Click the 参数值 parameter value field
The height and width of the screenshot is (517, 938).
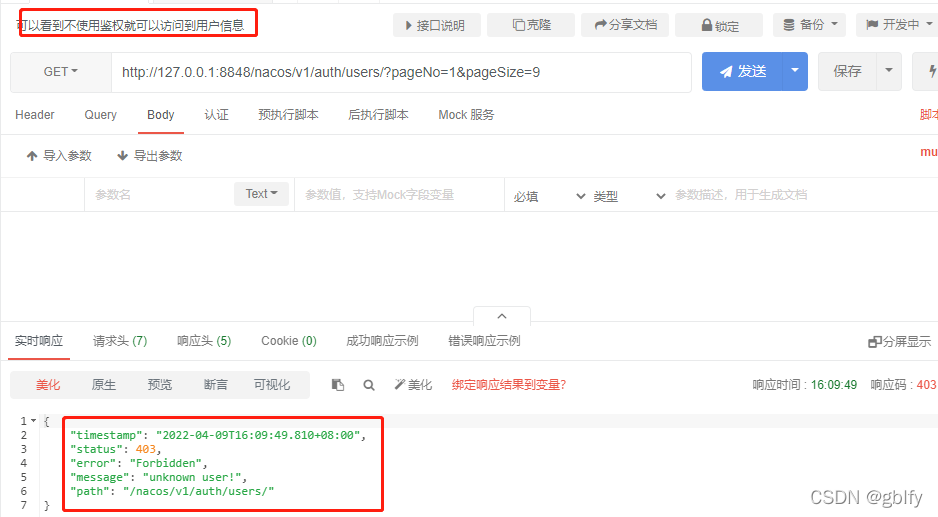400,194
